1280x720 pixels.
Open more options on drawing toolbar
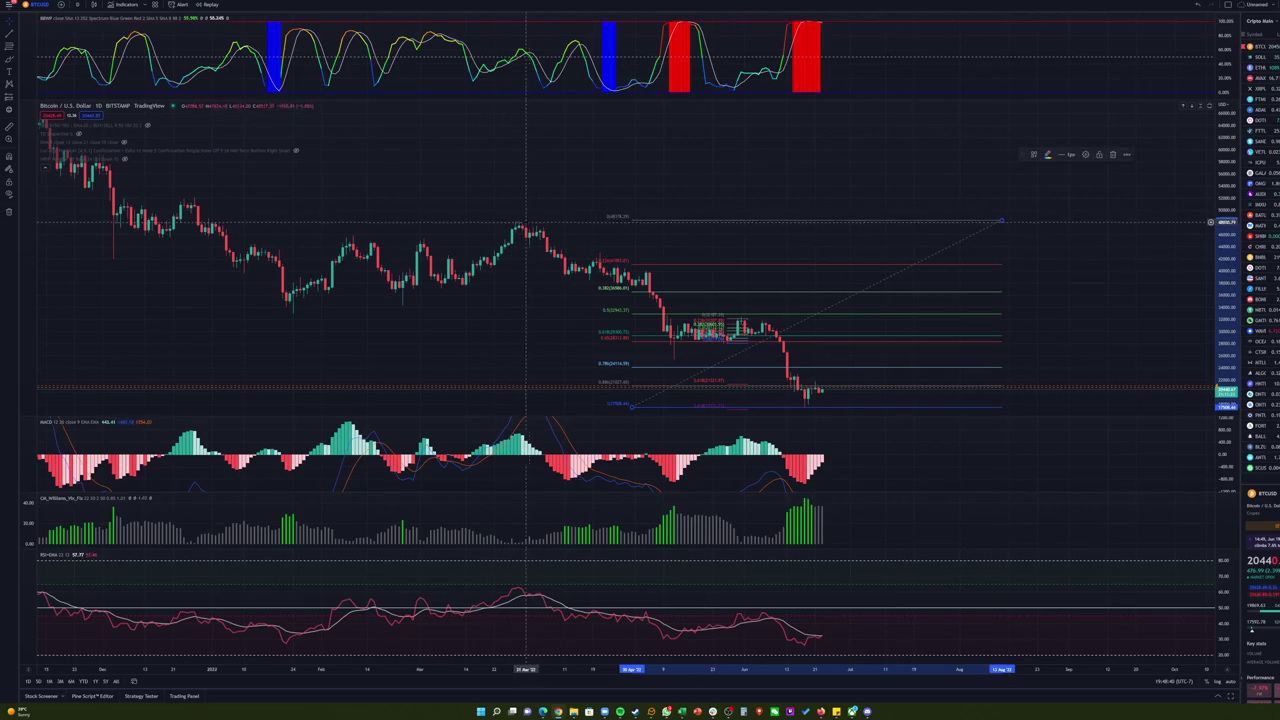1127,154
